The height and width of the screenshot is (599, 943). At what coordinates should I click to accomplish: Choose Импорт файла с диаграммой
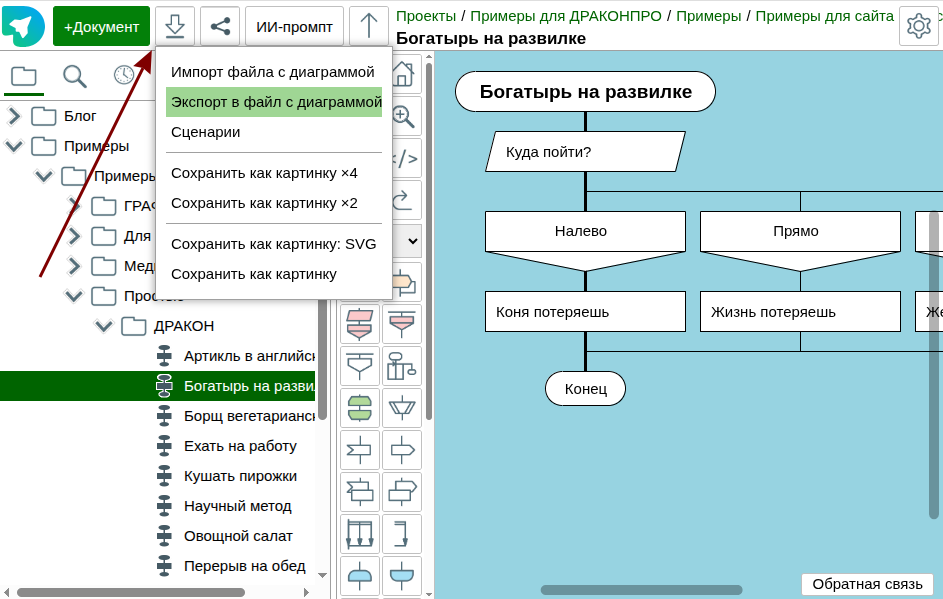[x=274, y=72]
